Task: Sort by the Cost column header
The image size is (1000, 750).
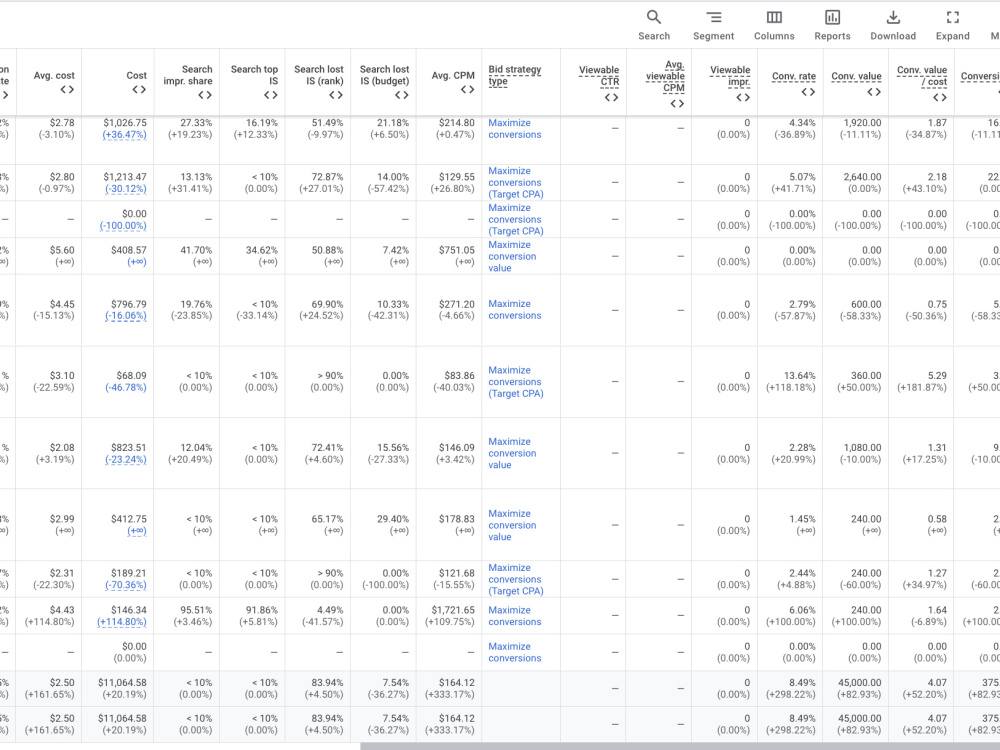Action: [x=136, y=75]
